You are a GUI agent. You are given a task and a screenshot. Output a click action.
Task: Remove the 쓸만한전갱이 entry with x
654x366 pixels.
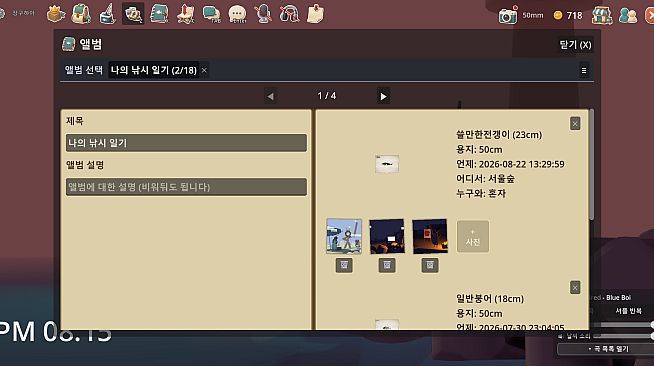tap(575, 123)
